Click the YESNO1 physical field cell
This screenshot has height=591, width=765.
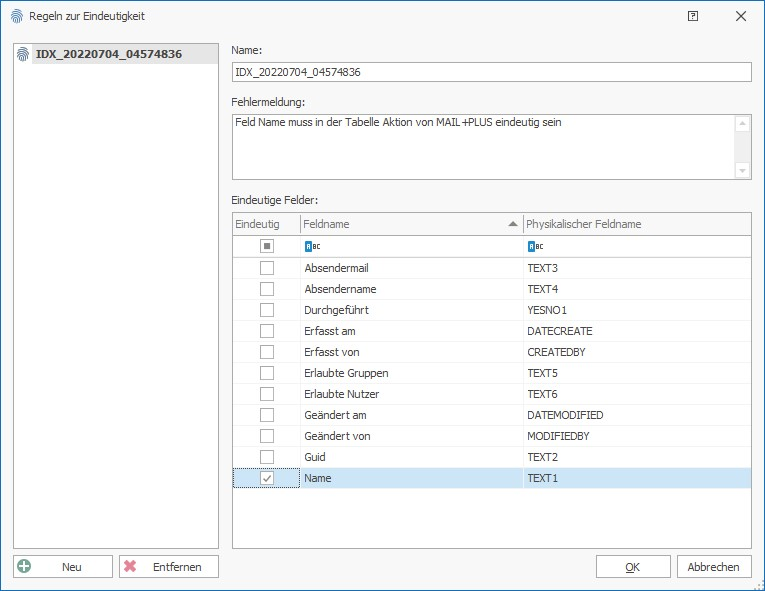click(637, 310)
